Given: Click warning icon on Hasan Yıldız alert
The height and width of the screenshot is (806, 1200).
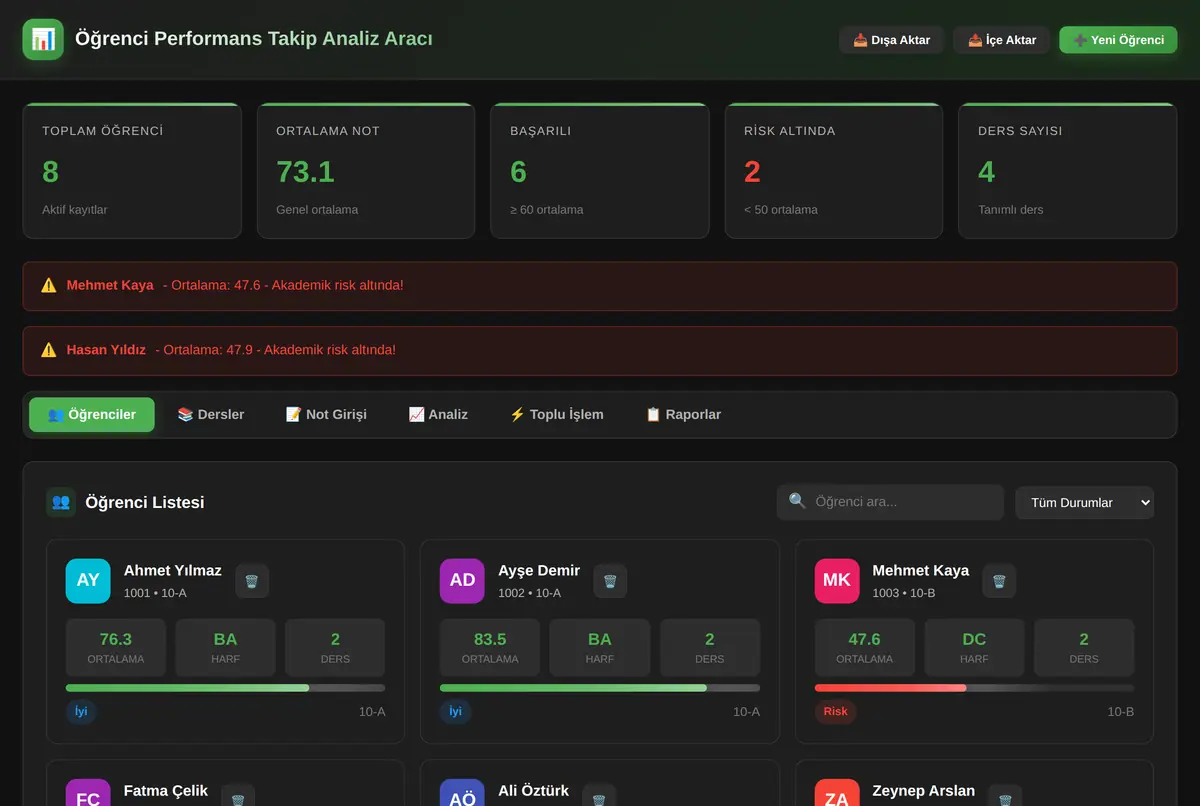Looking at the screenshot, I should point(49,350).
